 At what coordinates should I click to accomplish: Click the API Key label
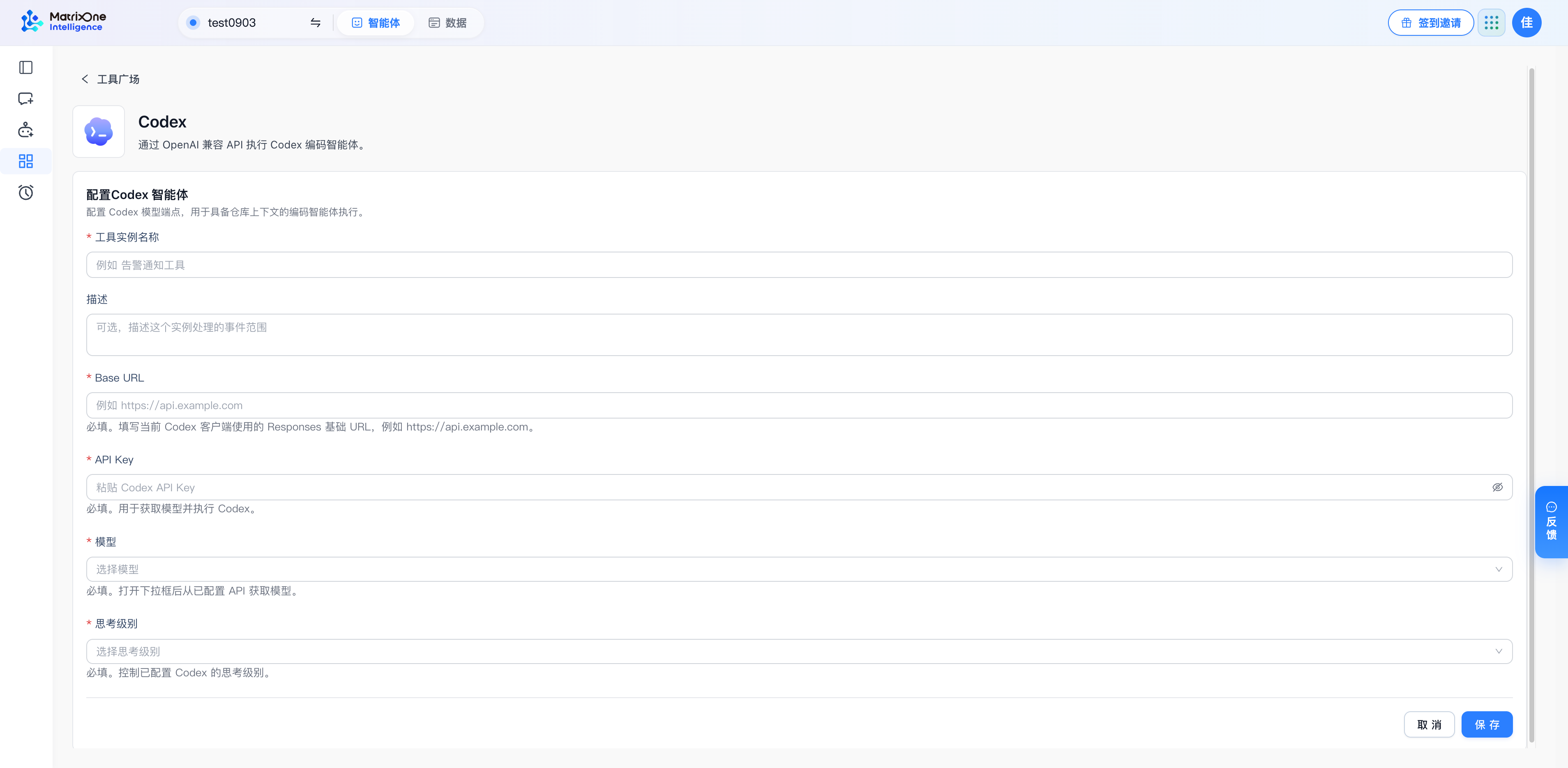(x=114, y=460)
